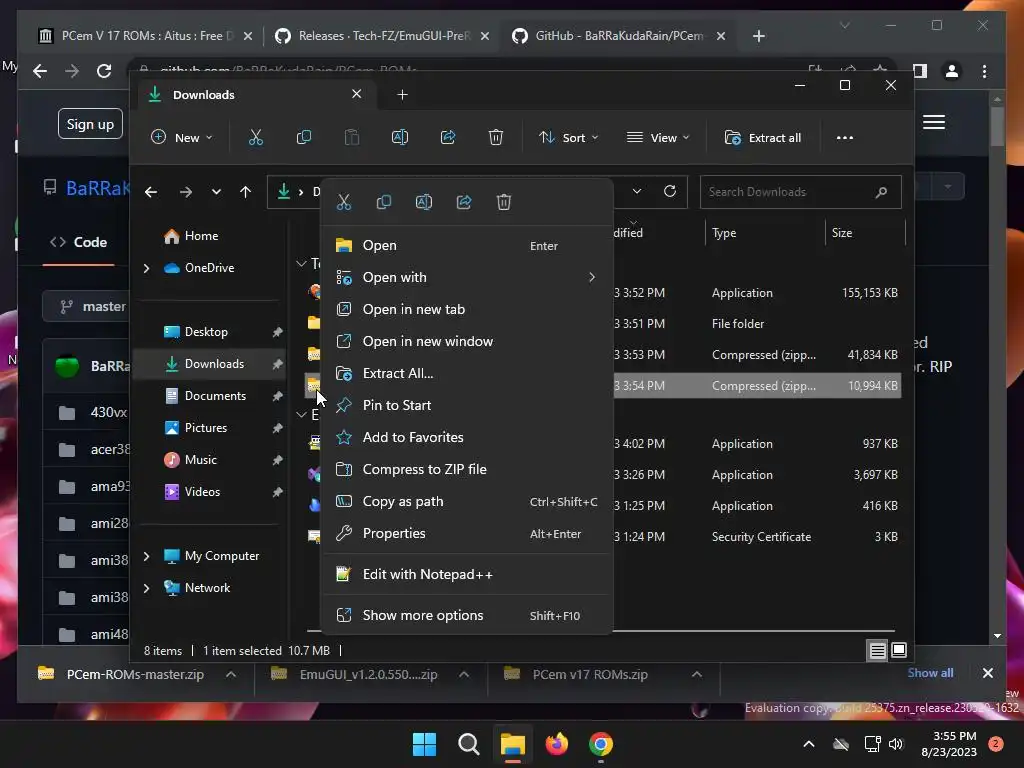Click Delete icon in context menu
This screenshot has height=768, width=1024.
pyautogui.click(x=504, y=202)
